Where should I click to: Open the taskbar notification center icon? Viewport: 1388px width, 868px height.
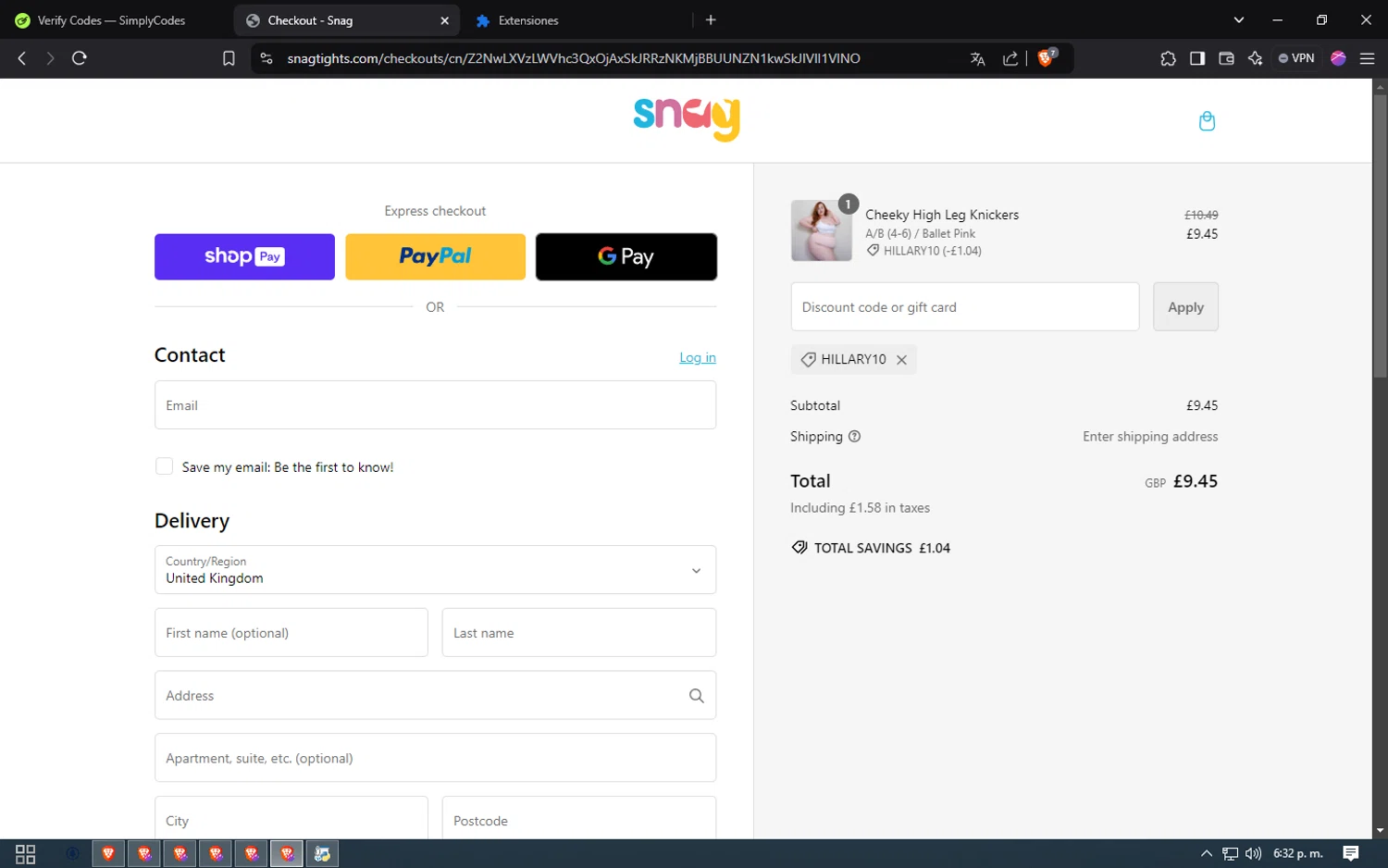[x=1351, y=853]
